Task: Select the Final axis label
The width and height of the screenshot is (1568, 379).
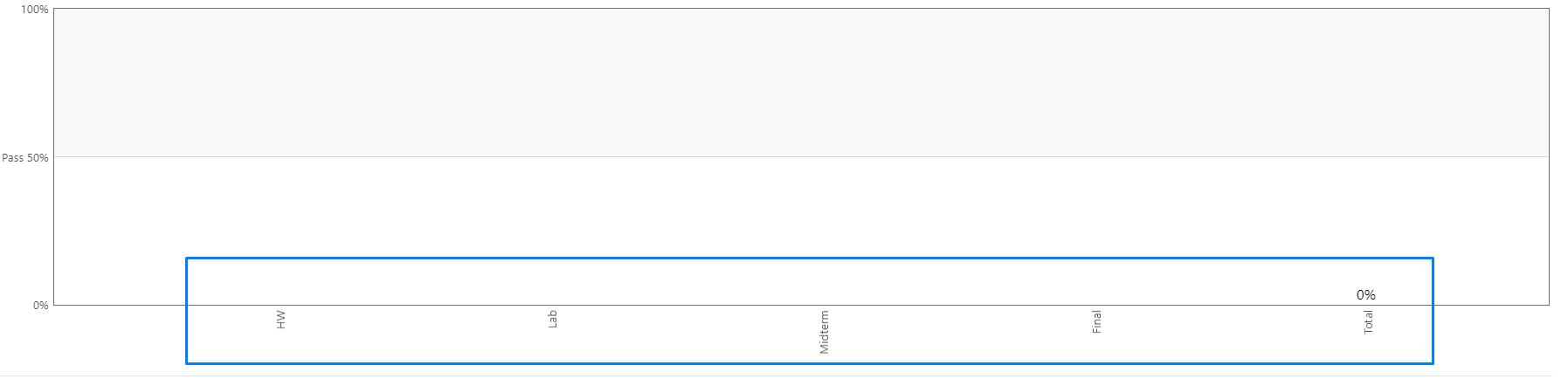Action: pyautogui.click(x=1096, y=321)
